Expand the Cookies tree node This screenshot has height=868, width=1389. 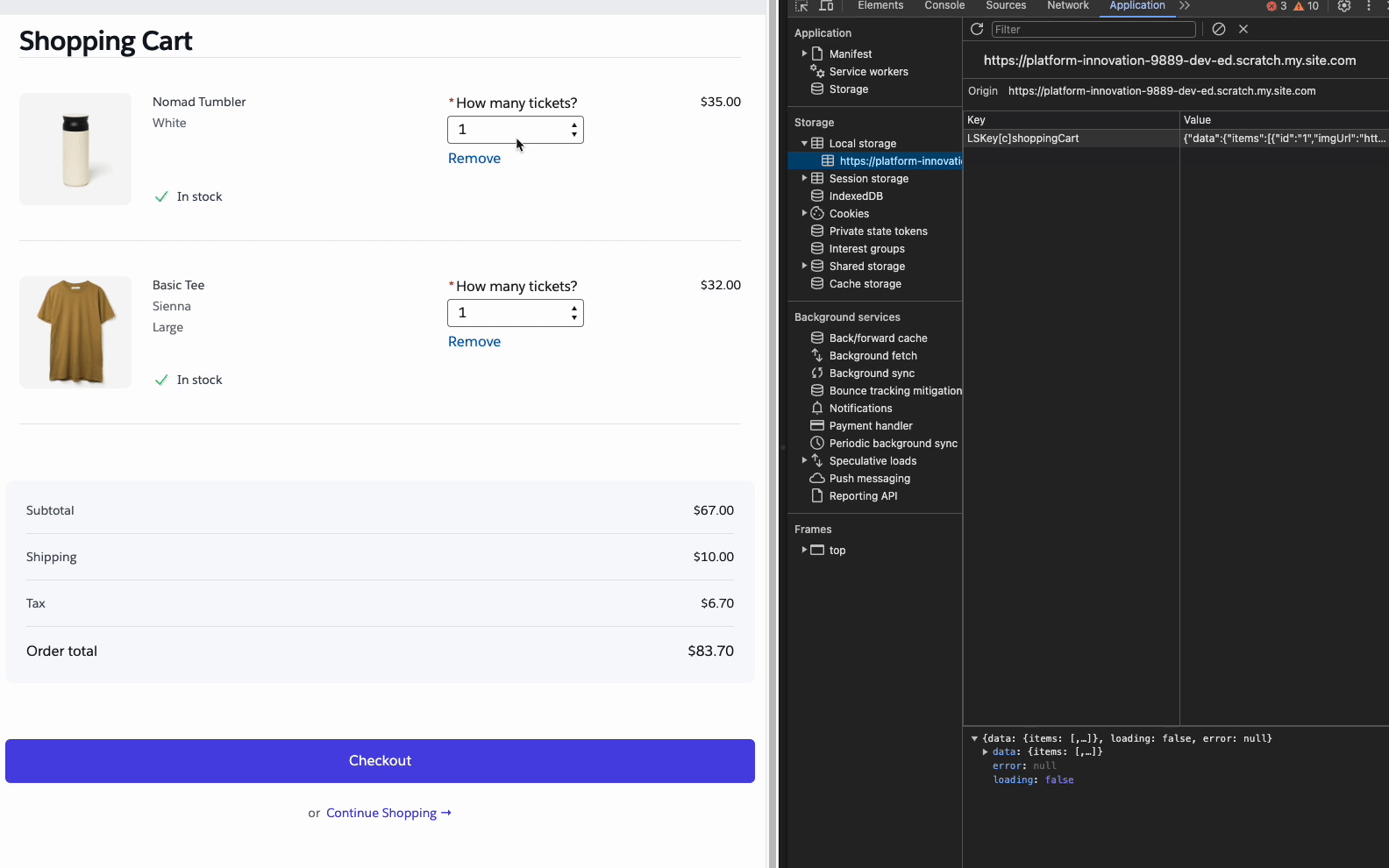804,213
